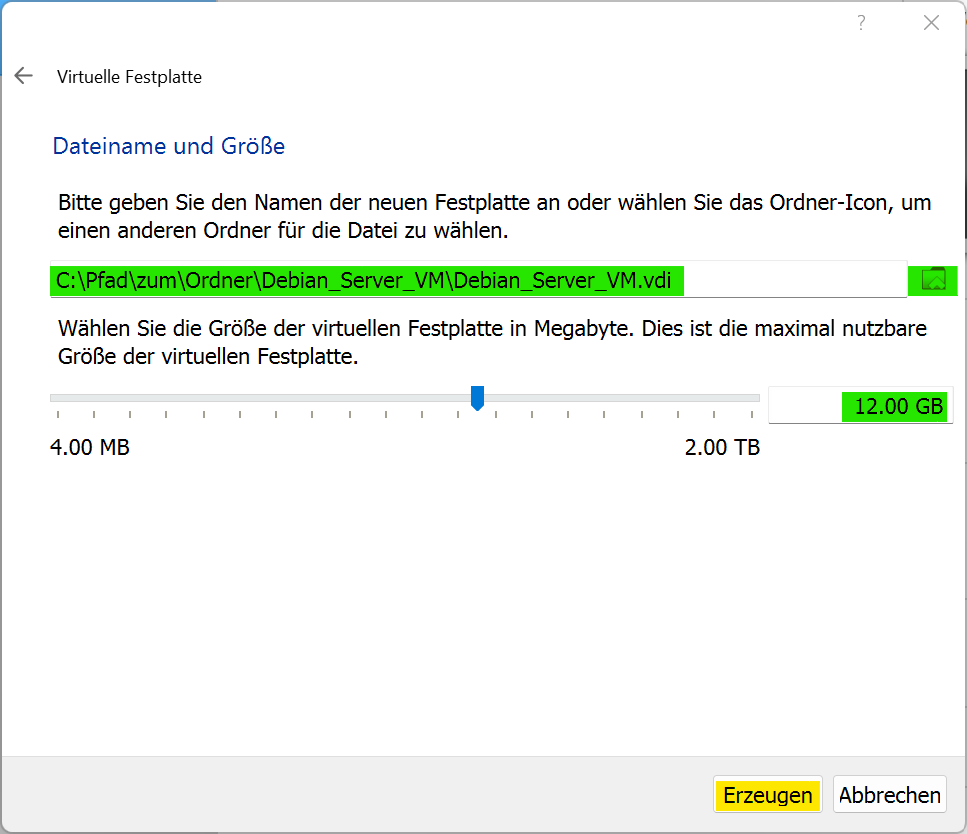Open the folder browse icon next to path
The image size is (967, 834).
point(933,280)
